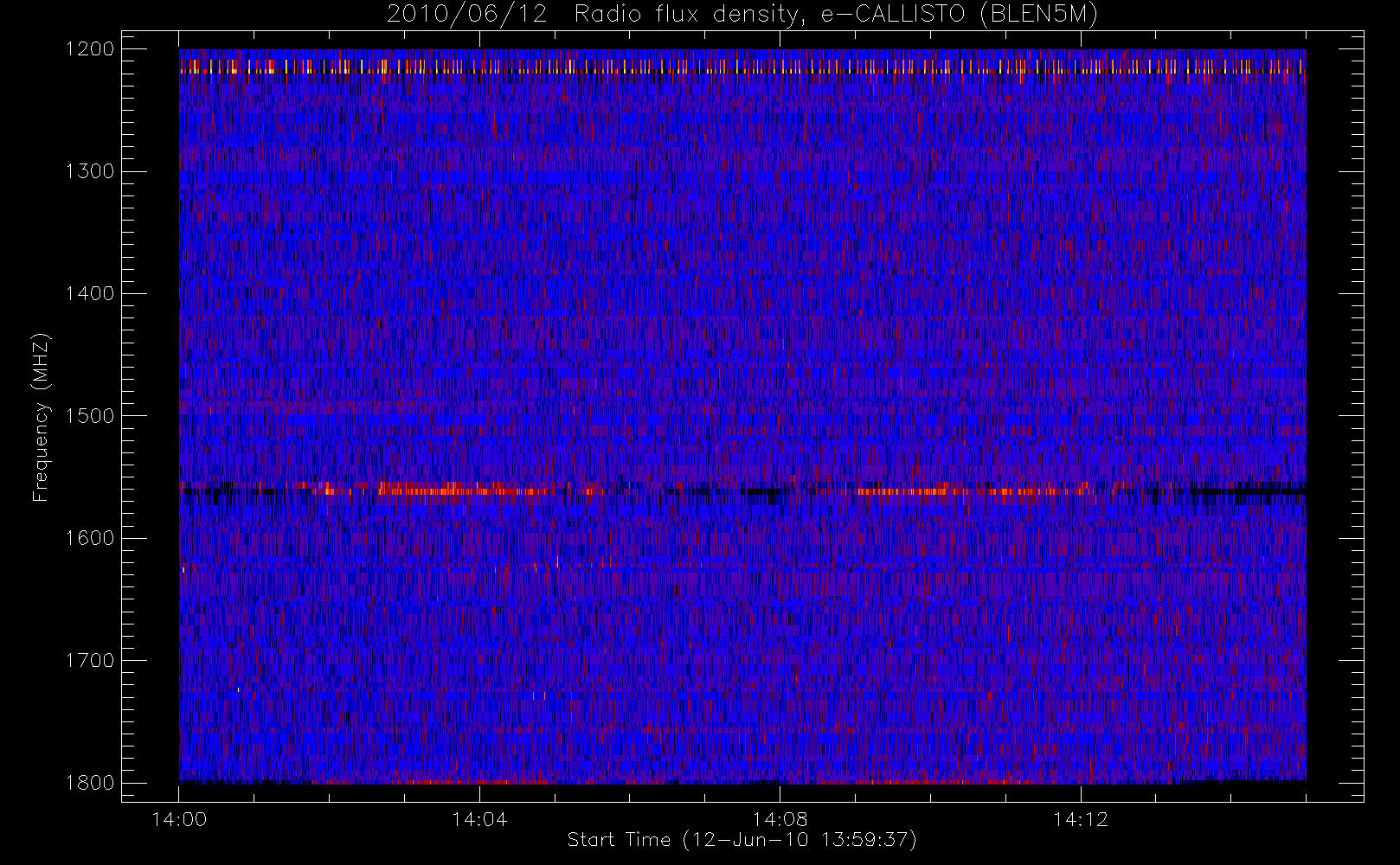1400x865 pixels.
Task: Click the plot title mentioning e-CALLISTO (BLEN5M)
Action: pos(742,15)
